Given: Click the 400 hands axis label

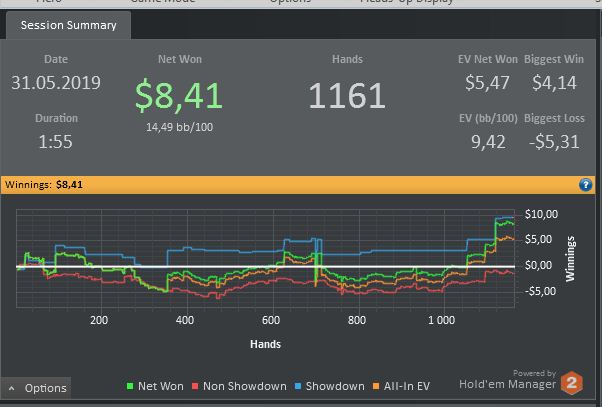Looking at the screenshot, I should [x=185, y=320].
